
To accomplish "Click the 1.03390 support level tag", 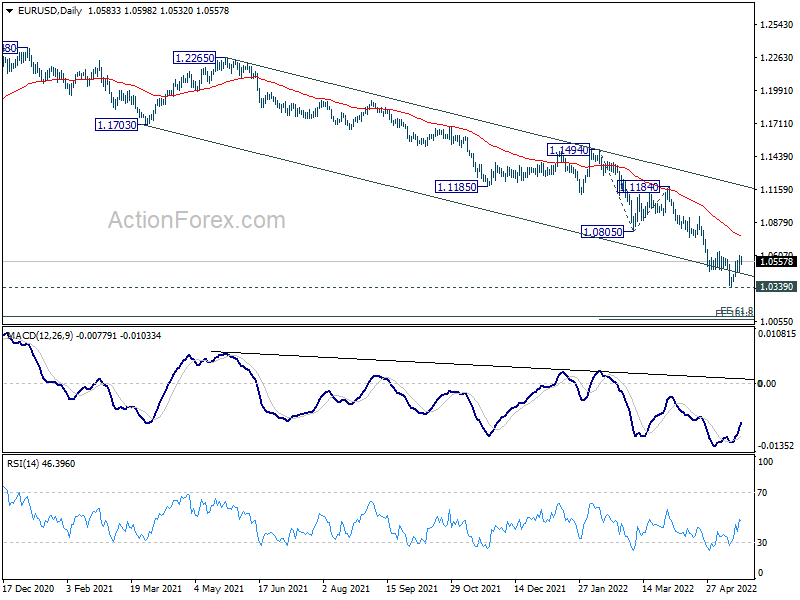I will click(777, 287).
